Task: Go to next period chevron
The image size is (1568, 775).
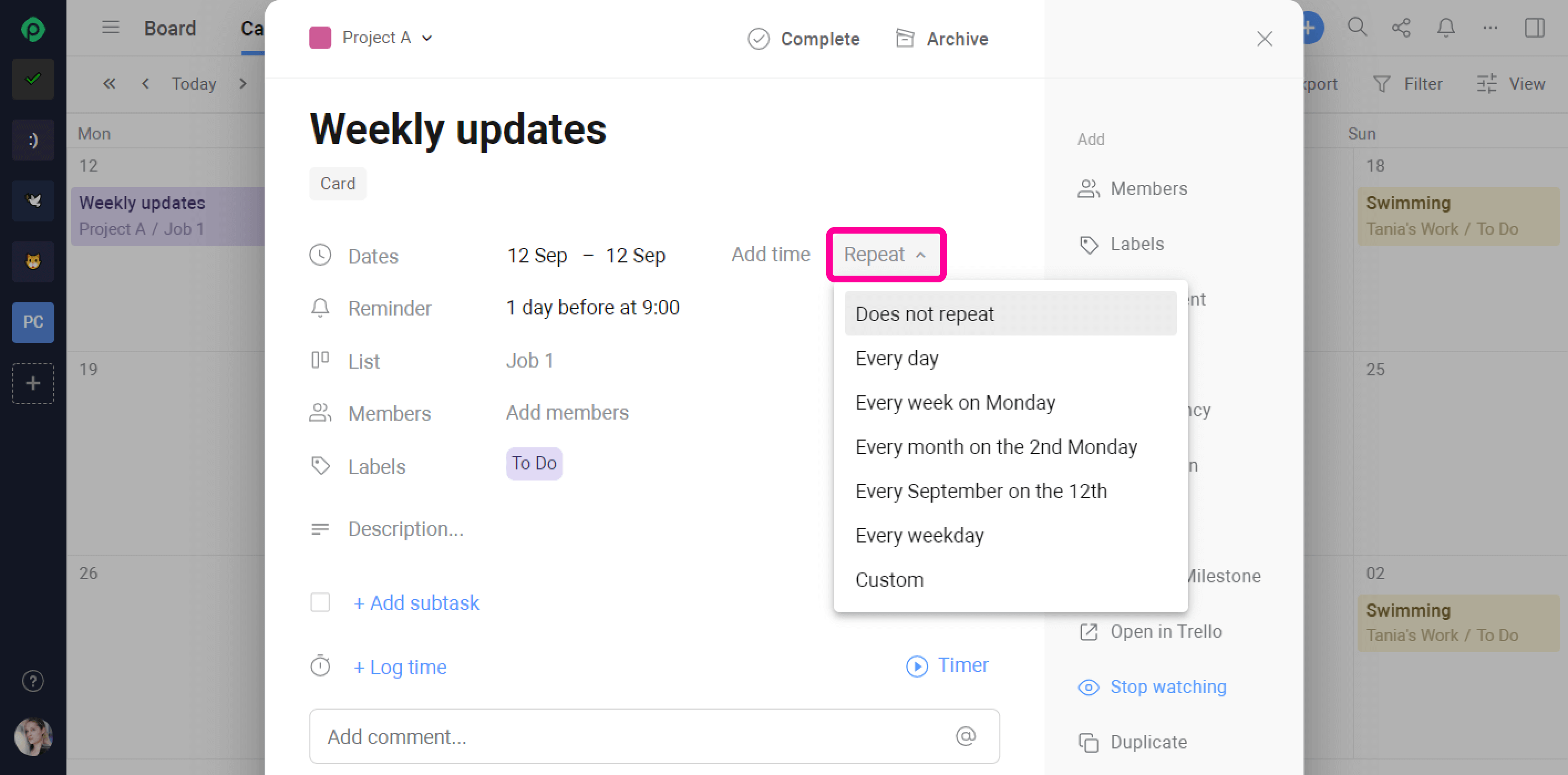Action: (243, 84)
